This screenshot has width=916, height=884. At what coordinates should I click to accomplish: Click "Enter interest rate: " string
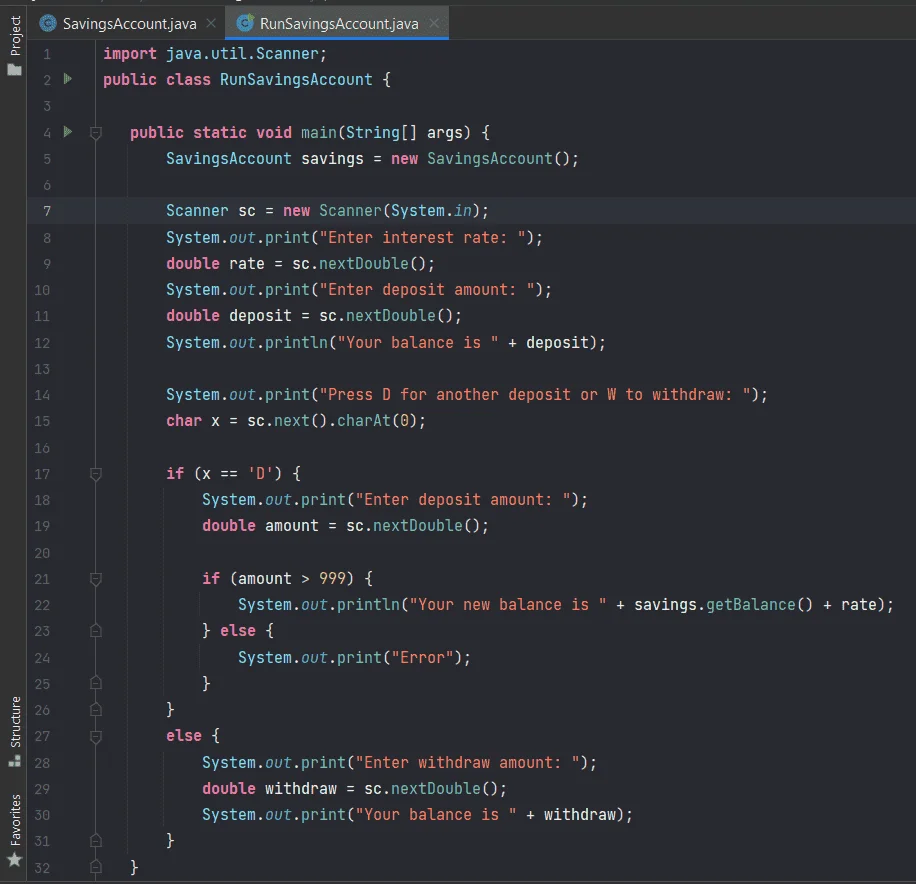click(425, 238)
